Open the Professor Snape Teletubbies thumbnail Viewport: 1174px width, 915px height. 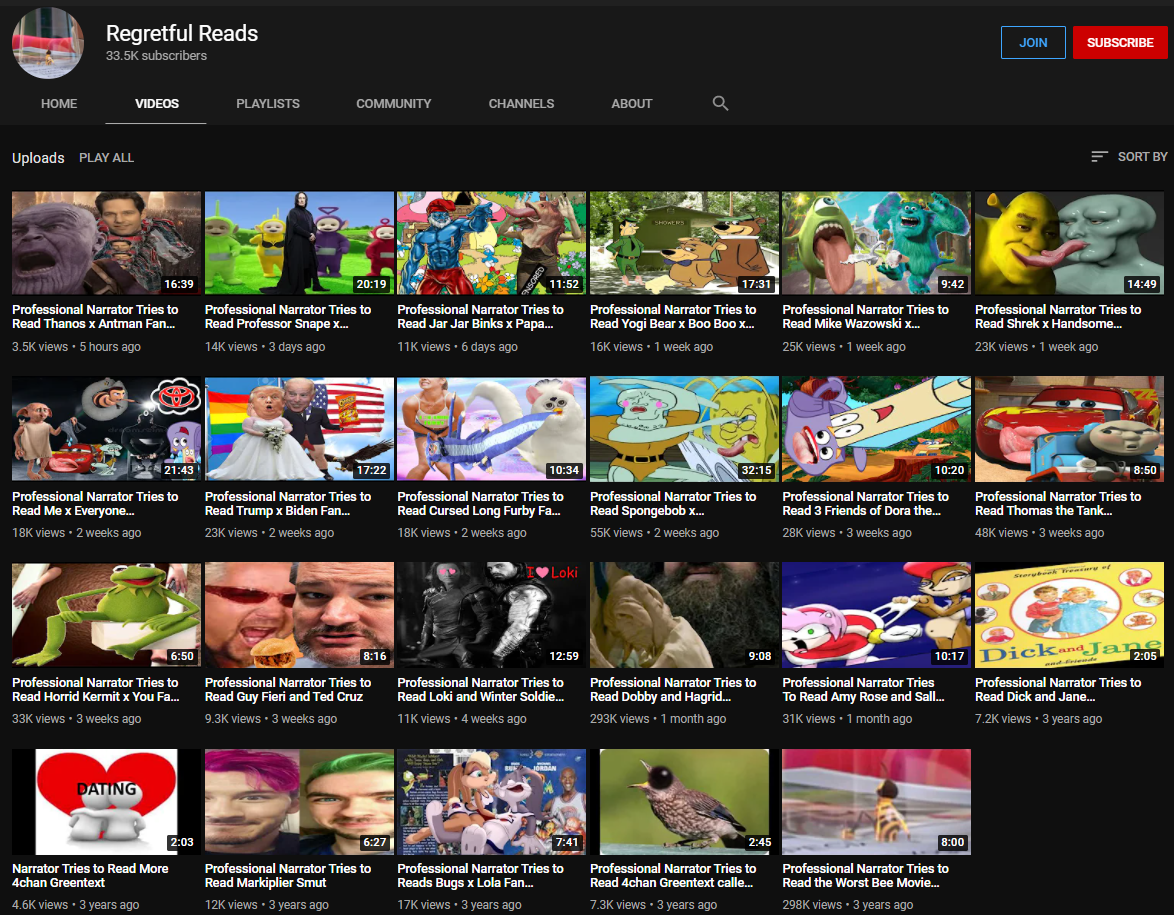(x=299, y=243)
